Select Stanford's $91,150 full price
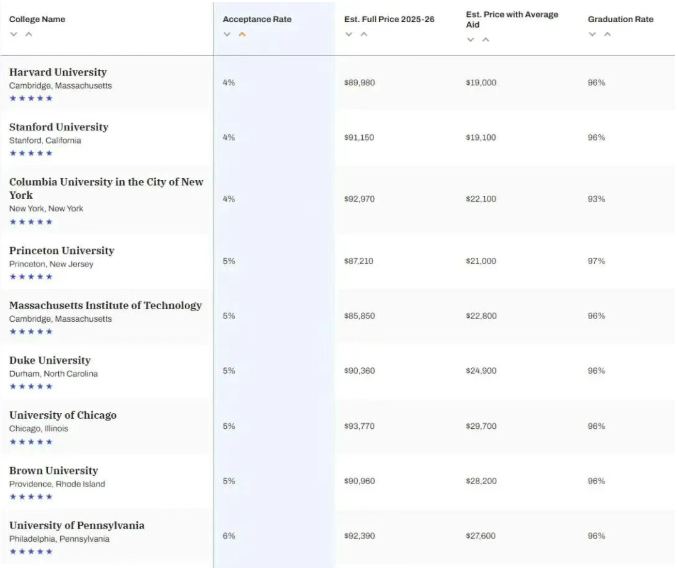This screenshot has width=678, height=568. (x=359, y=137)
